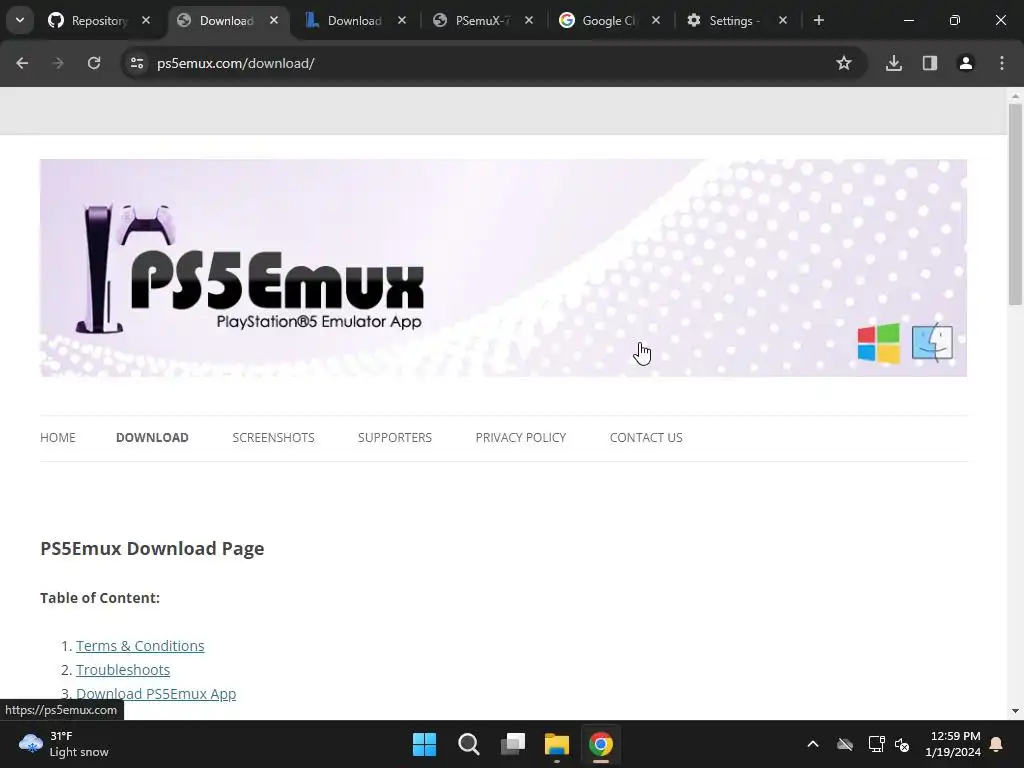The height and width of the screenshot is (768, 1024).
Task: Open the Chrome profile icon
Action: [966, 63]
